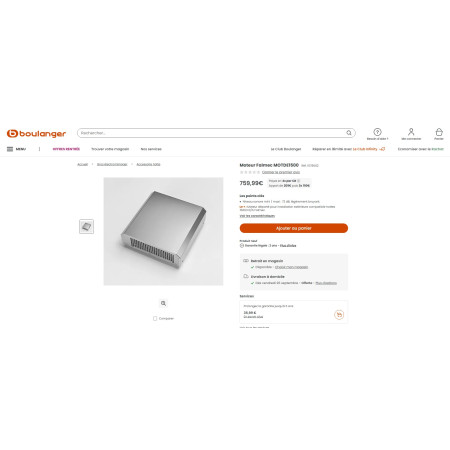
Task: Click the star rating review link
Action: (281, 172)
